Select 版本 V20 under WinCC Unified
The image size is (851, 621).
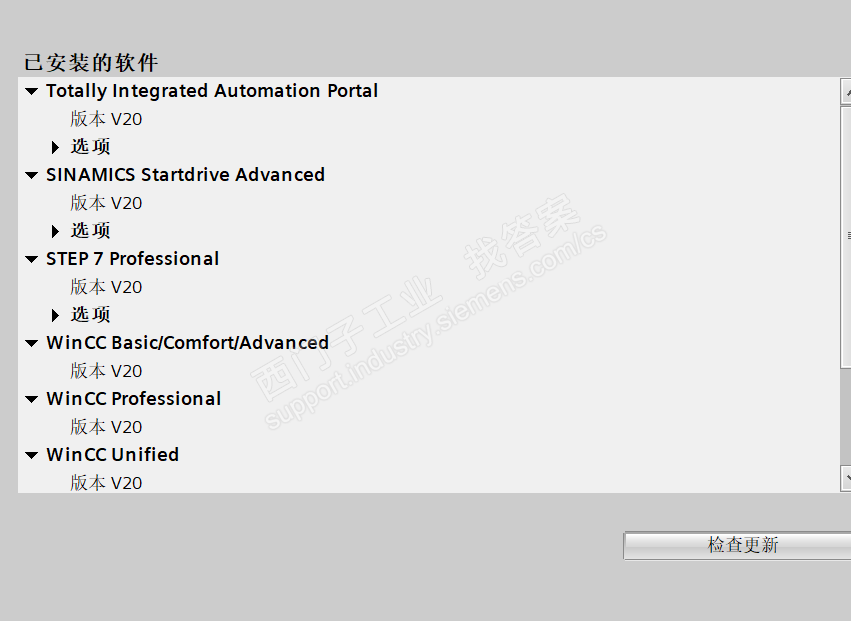tap(106, 483)
